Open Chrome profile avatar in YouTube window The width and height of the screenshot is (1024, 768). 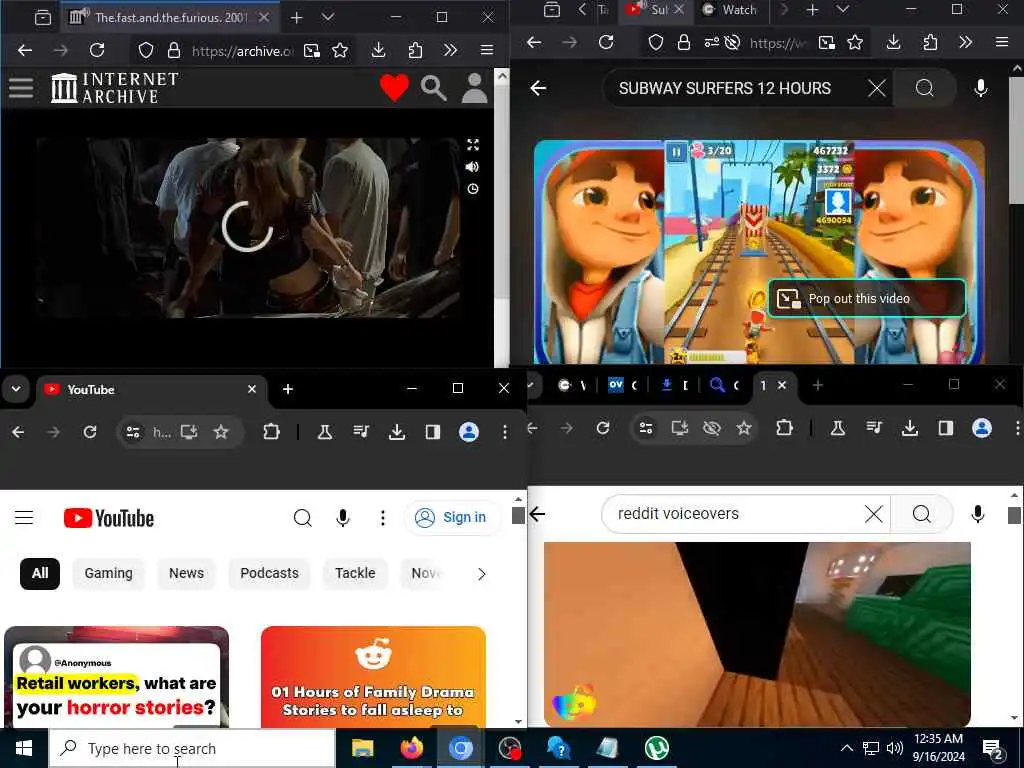[x=469, y=432]
